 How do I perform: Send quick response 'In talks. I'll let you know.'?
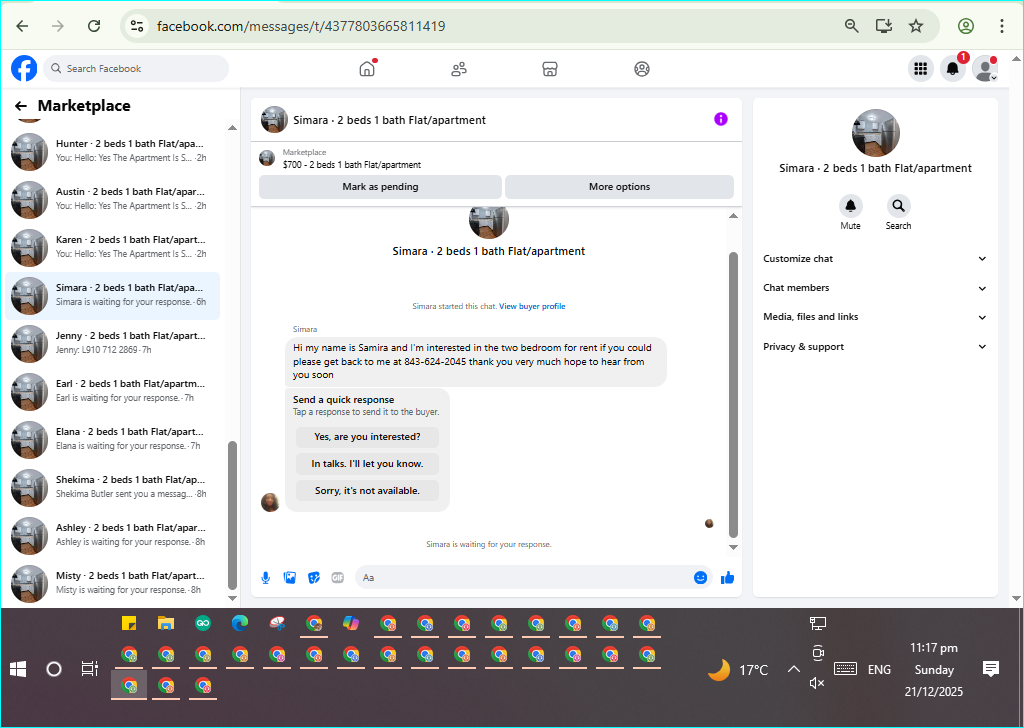(x=367, y=464)
